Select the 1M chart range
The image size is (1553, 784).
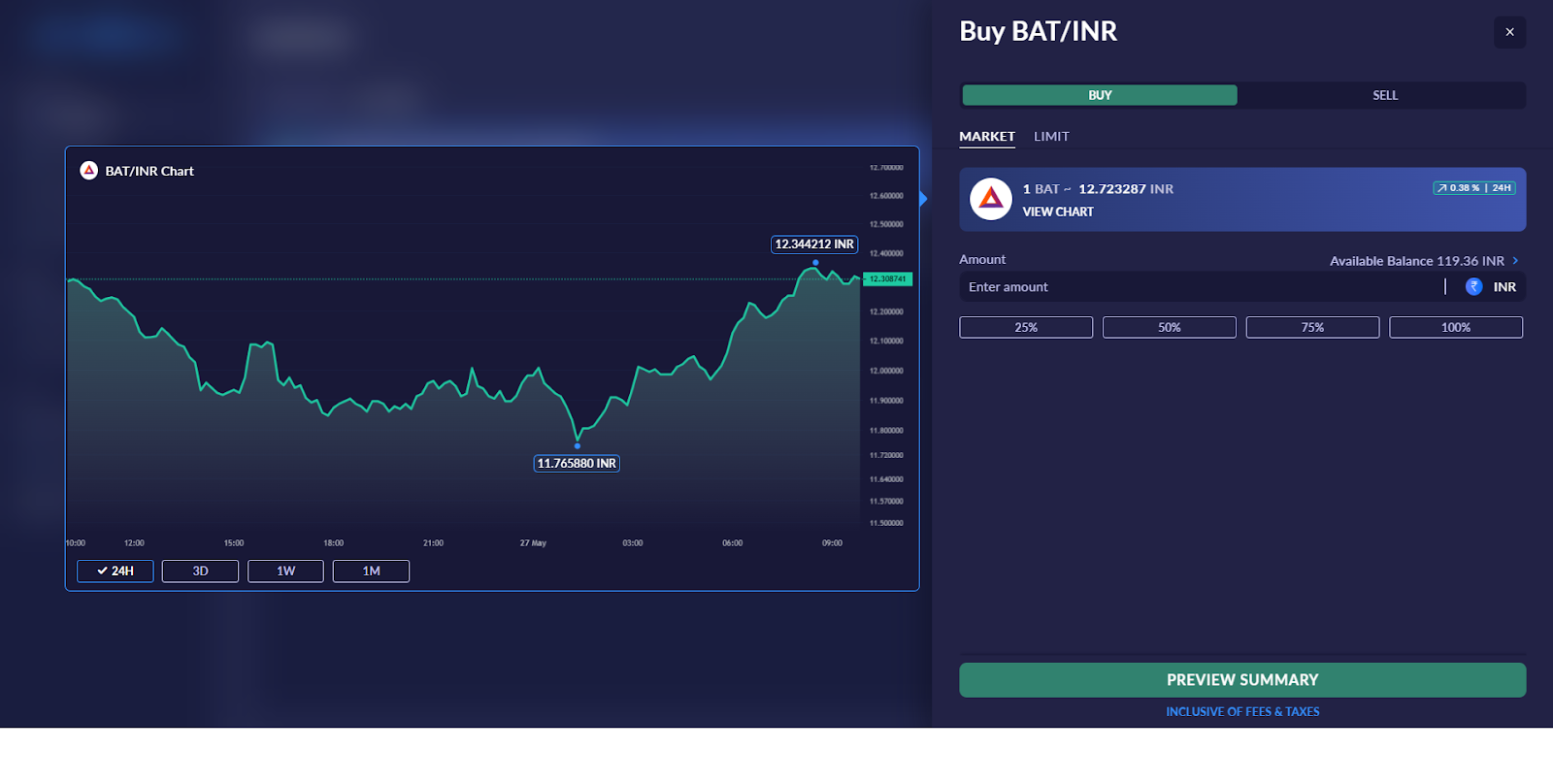coord(371,572)
